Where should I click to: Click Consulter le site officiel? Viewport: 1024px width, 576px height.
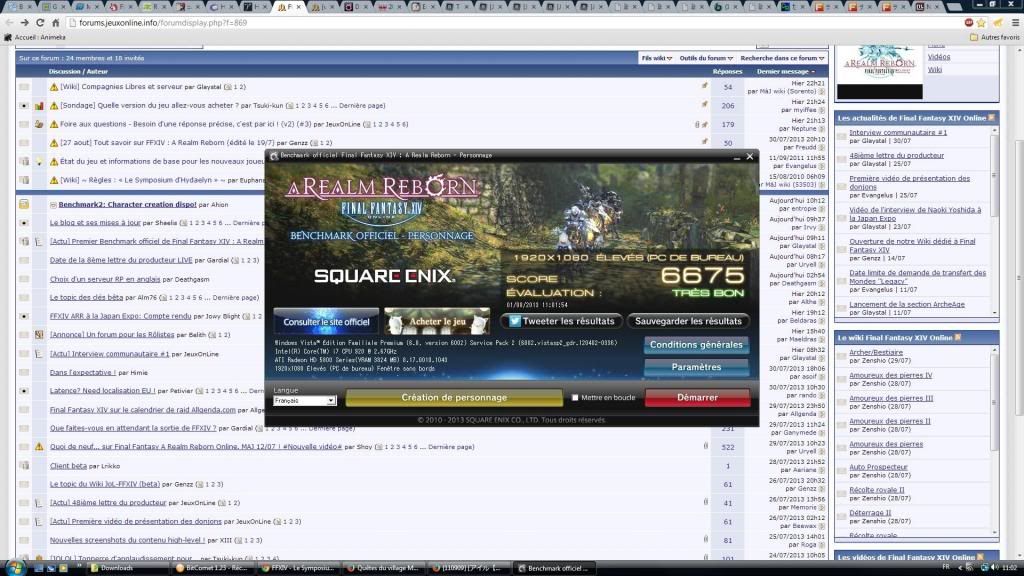coord(327,321)
